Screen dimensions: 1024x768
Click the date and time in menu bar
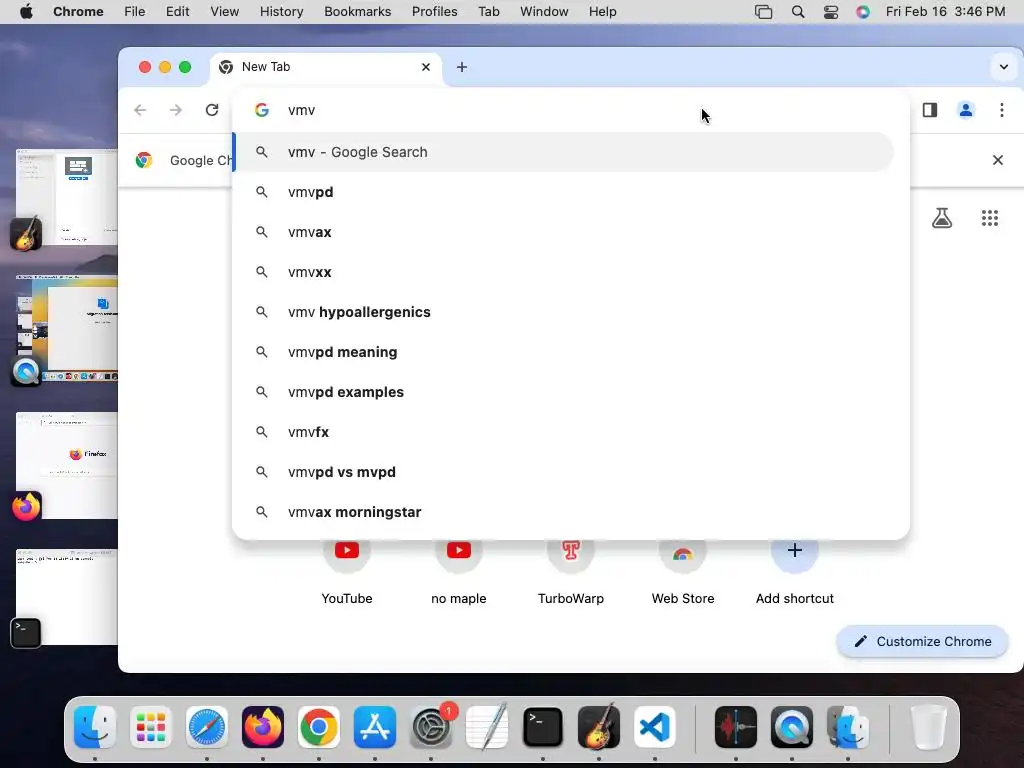945,12
